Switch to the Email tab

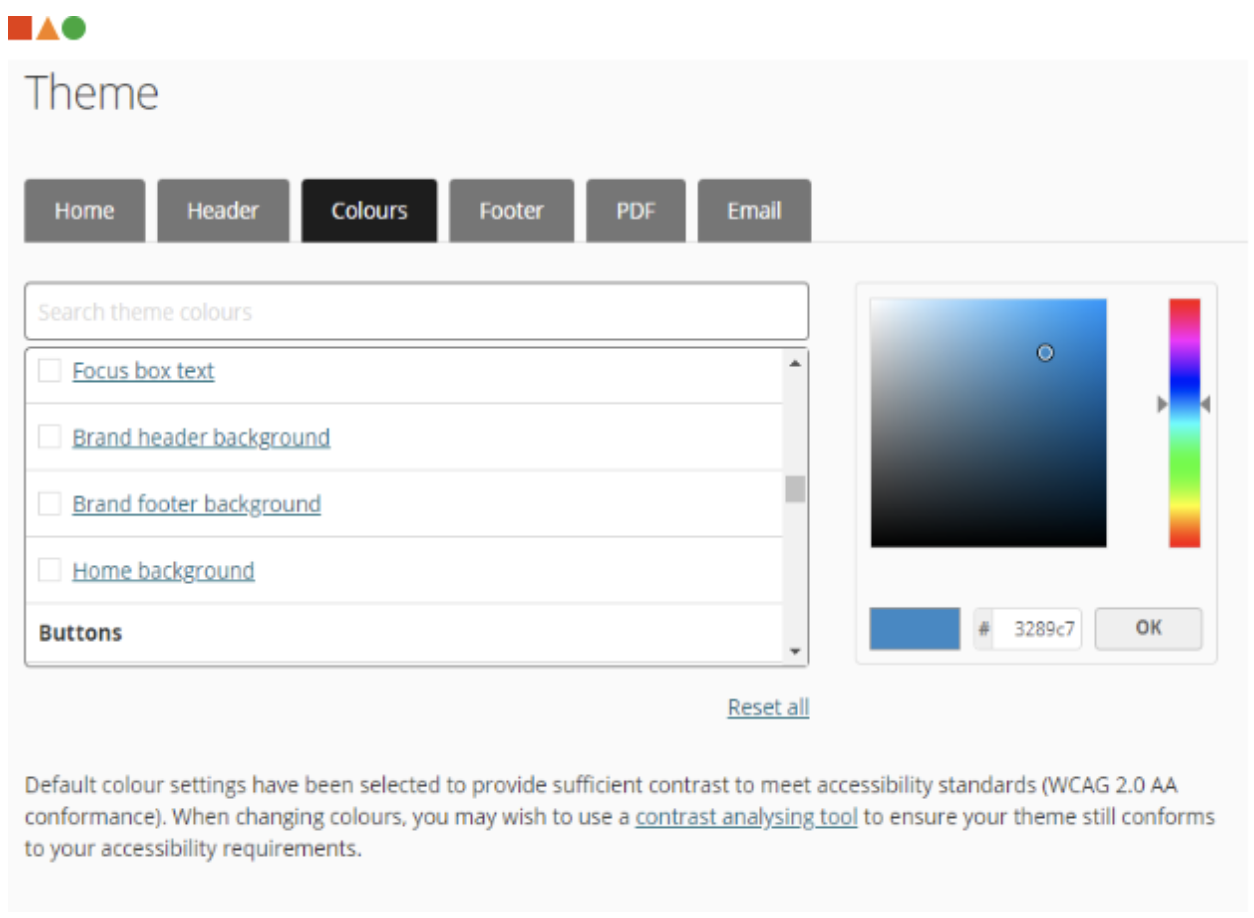(x=754, y=210)
